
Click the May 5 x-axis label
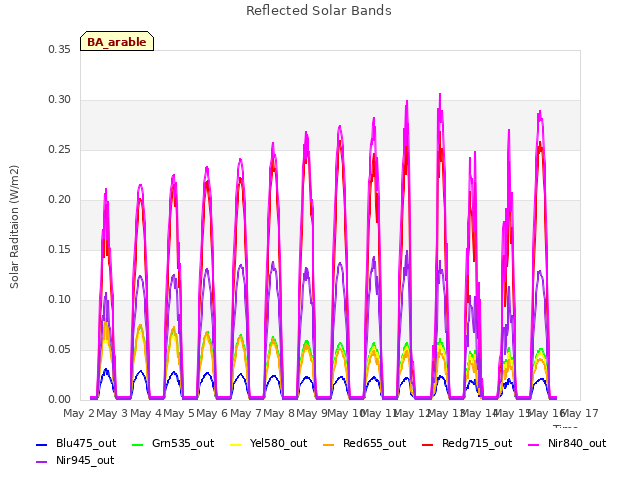click(178, 413)
